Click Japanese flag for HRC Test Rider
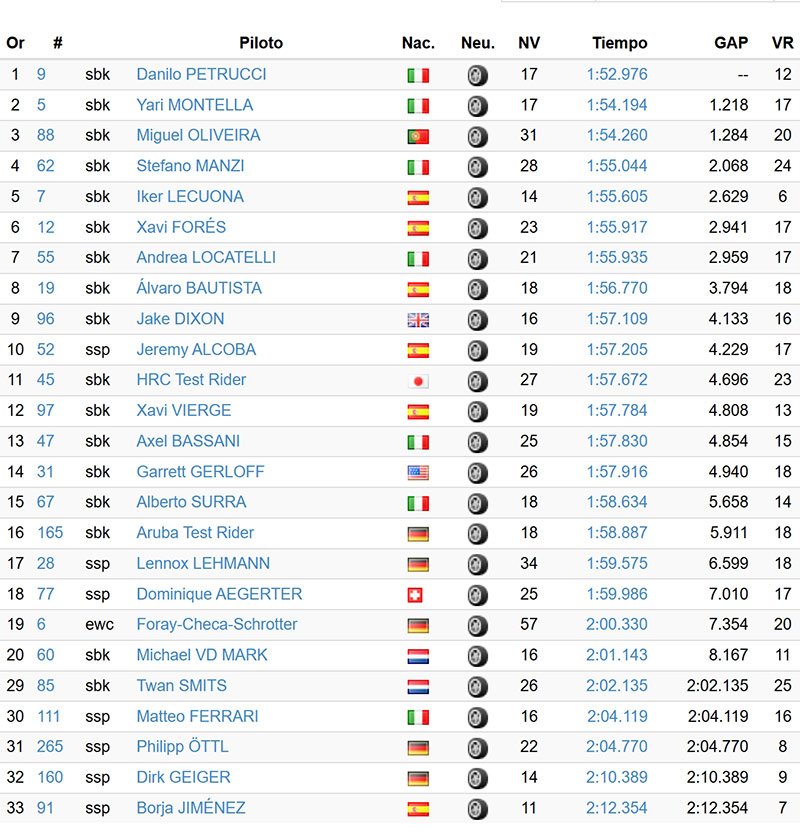 tap(418, 381)
